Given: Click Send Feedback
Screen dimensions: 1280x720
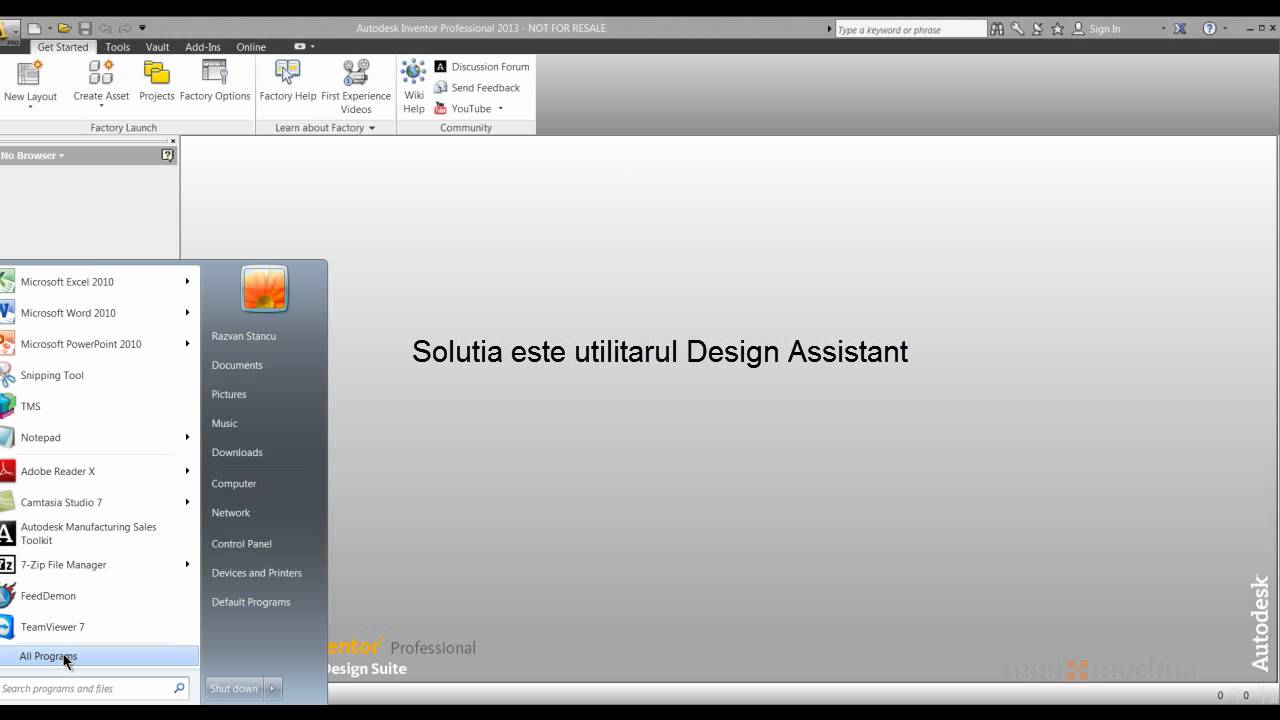Looking at the screenshot, I should click(476, 88).
